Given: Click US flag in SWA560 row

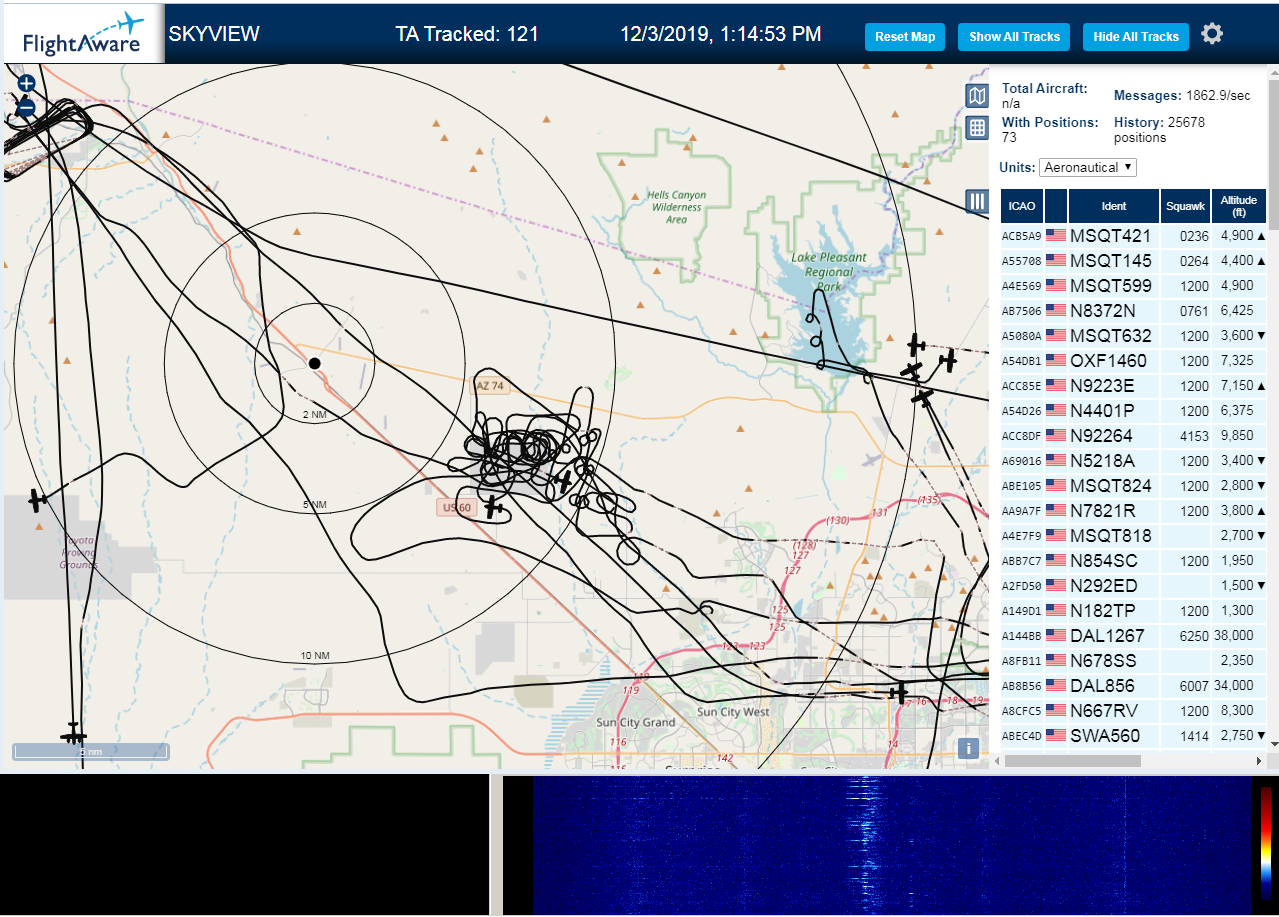Looking at the screenshot, I should (x=1055, y=736).
